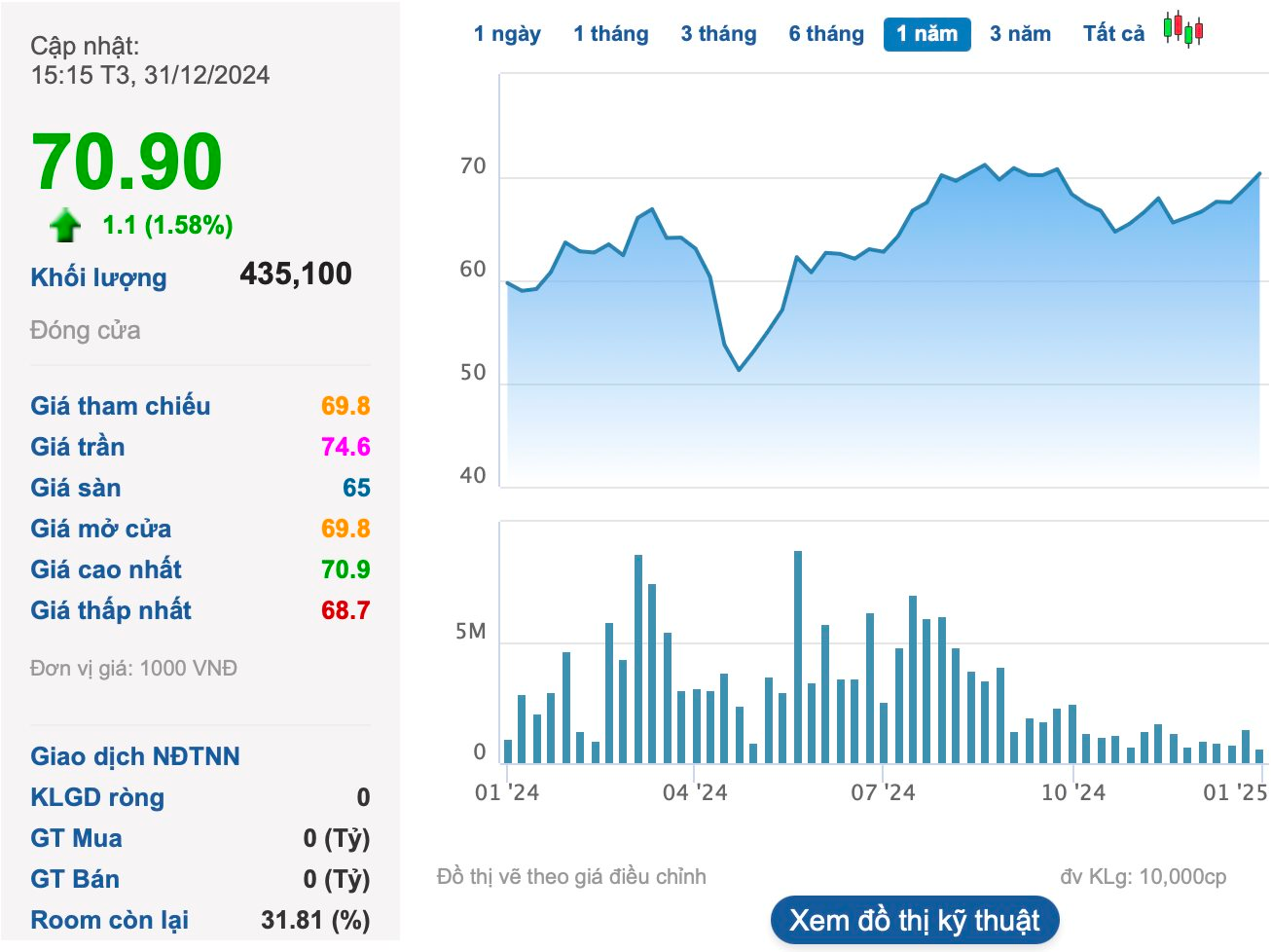
Task: Click the "07 '24" x-axis label
Action: click(x=883, y=792)
